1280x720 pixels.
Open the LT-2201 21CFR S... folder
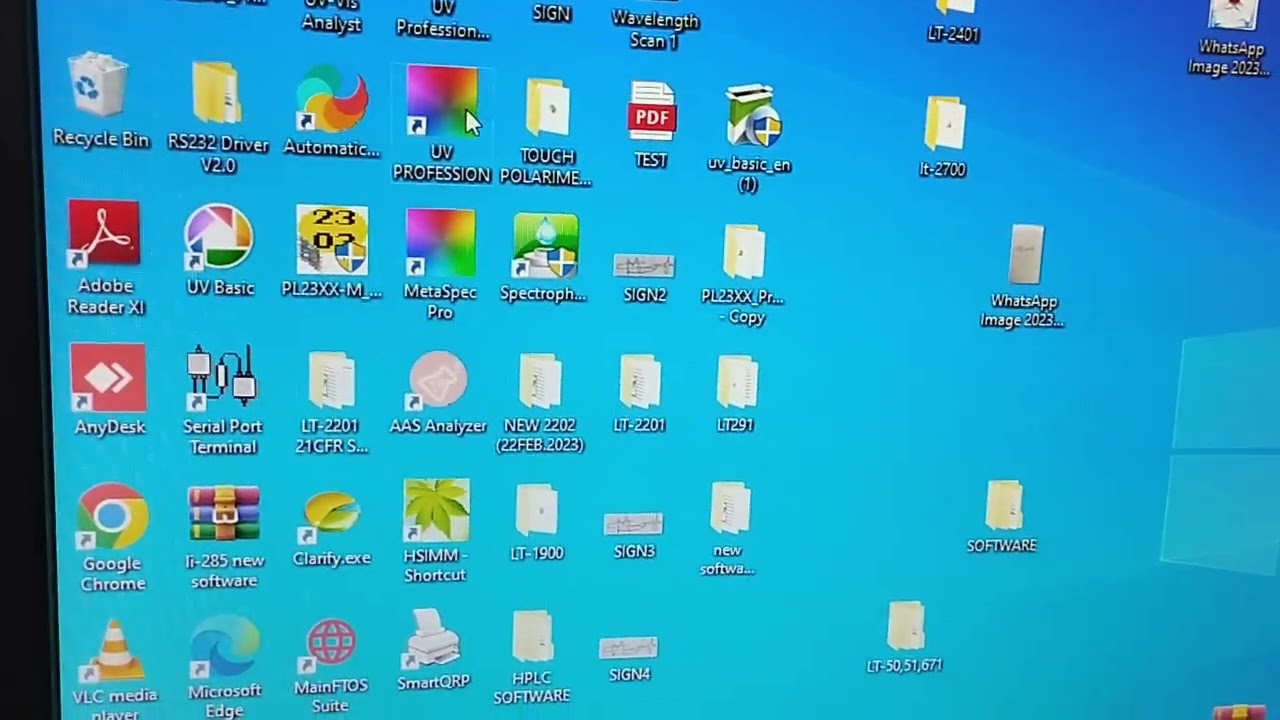[331, 380]
